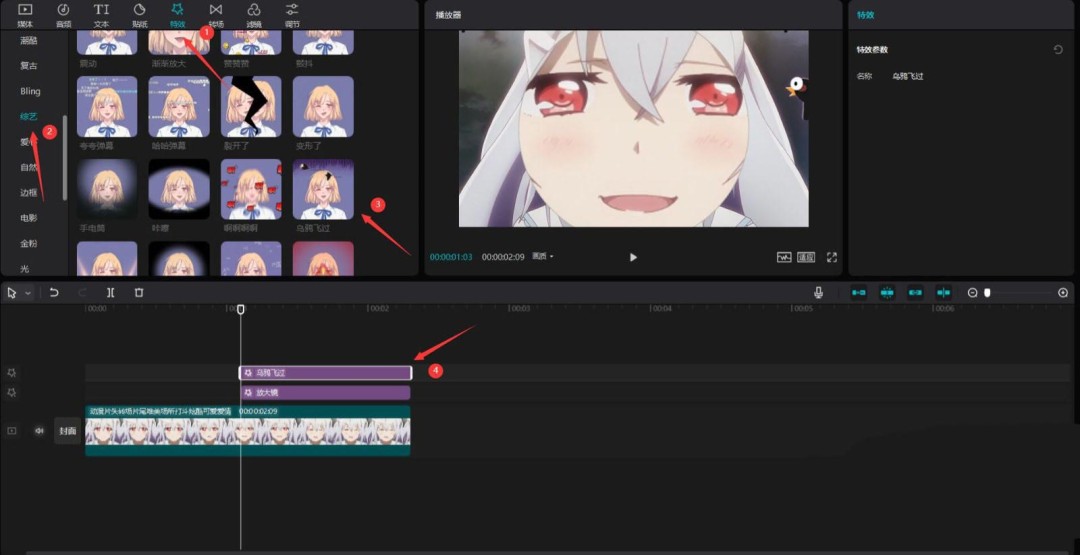The image size is (1080, 555).
Task: Choose the Bling effect category
Action: 30,92
